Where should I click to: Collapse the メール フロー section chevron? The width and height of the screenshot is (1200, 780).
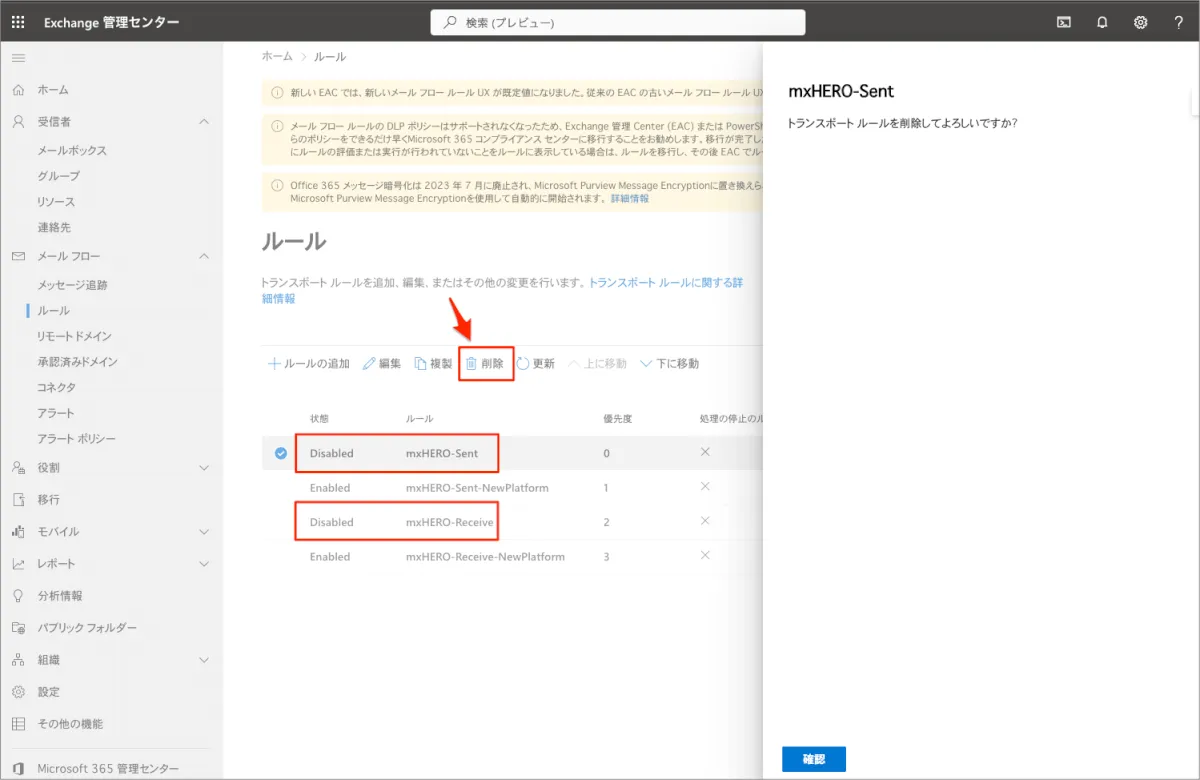click(204, 257)
